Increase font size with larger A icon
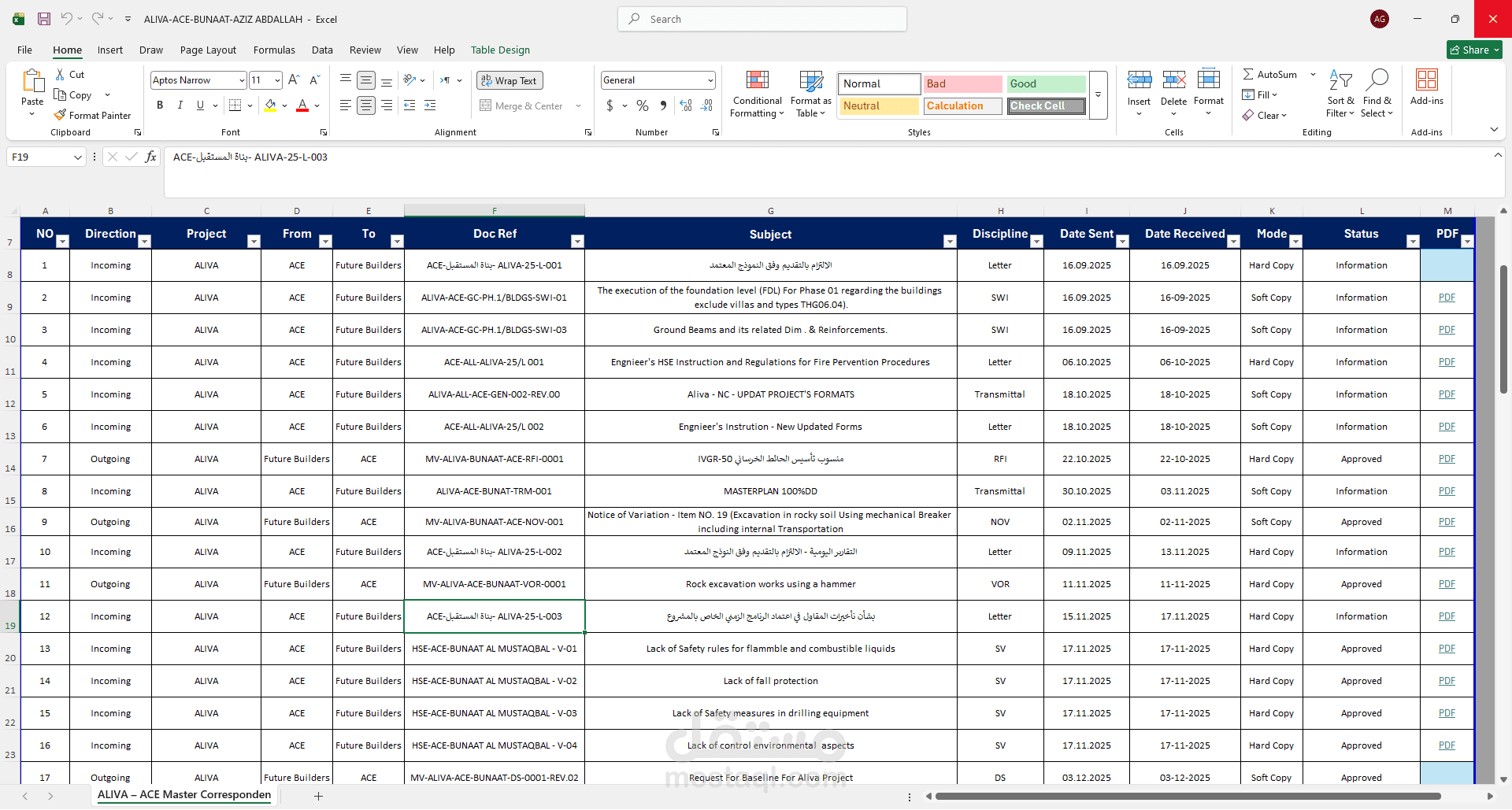 294,80
